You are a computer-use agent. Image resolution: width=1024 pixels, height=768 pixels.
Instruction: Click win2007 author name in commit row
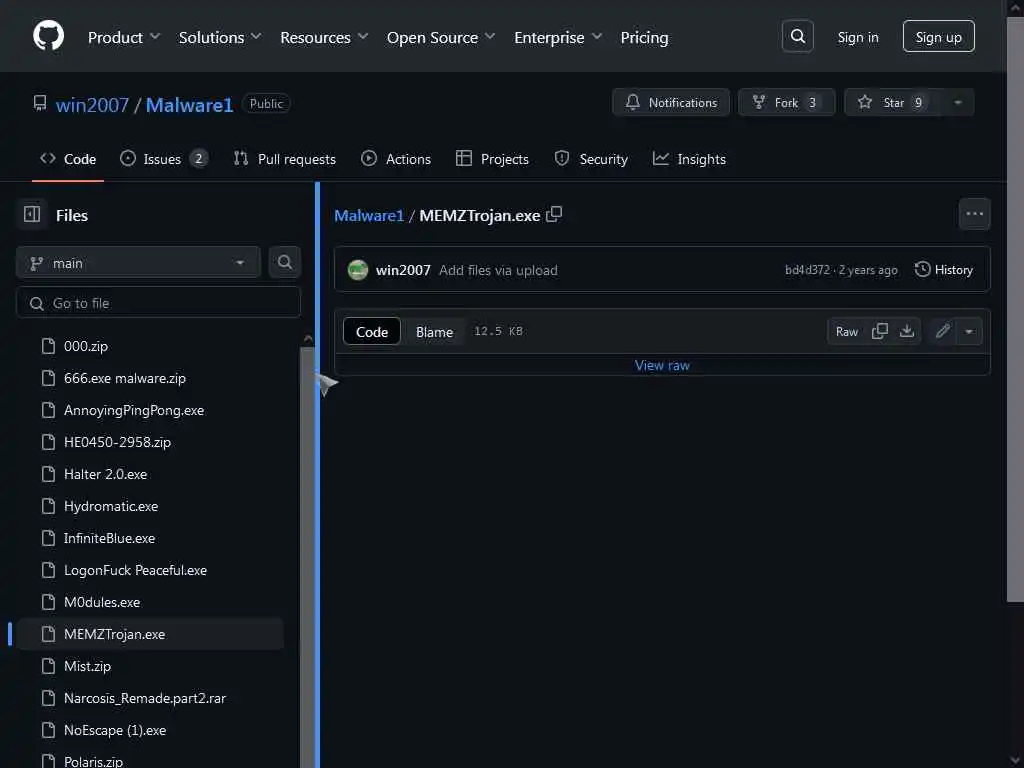403,270
